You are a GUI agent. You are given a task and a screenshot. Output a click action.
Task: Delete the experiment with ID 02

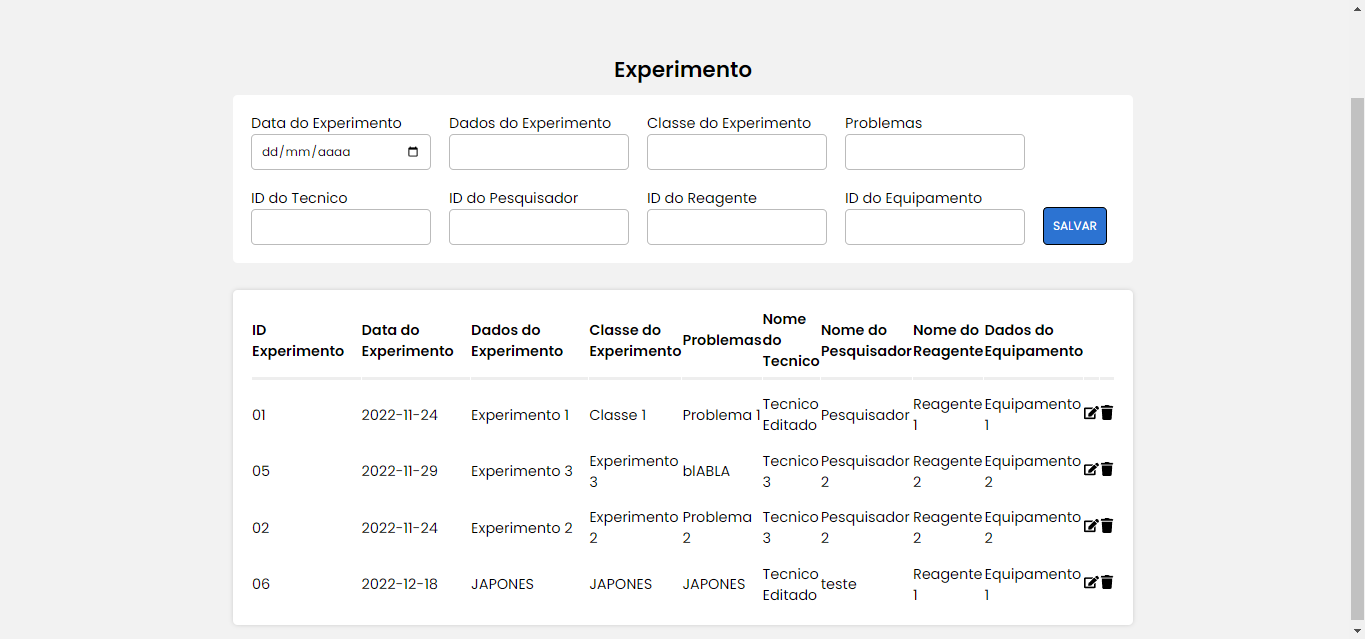[1107, 525]
